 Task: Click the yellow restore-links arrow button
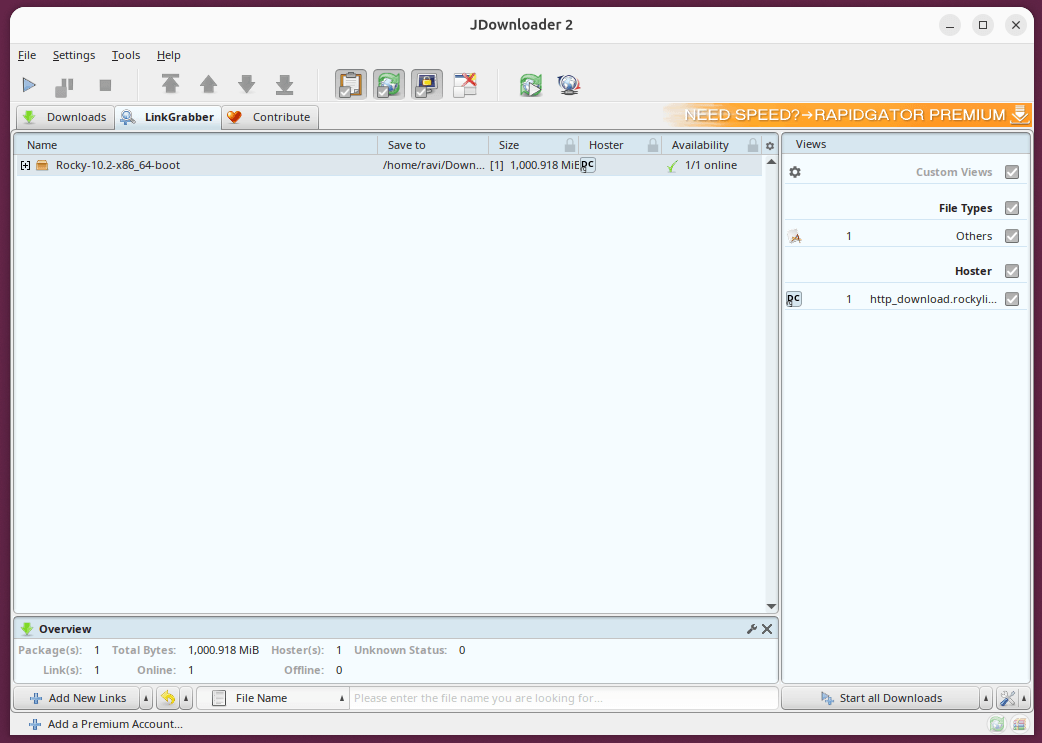(168, 698)
